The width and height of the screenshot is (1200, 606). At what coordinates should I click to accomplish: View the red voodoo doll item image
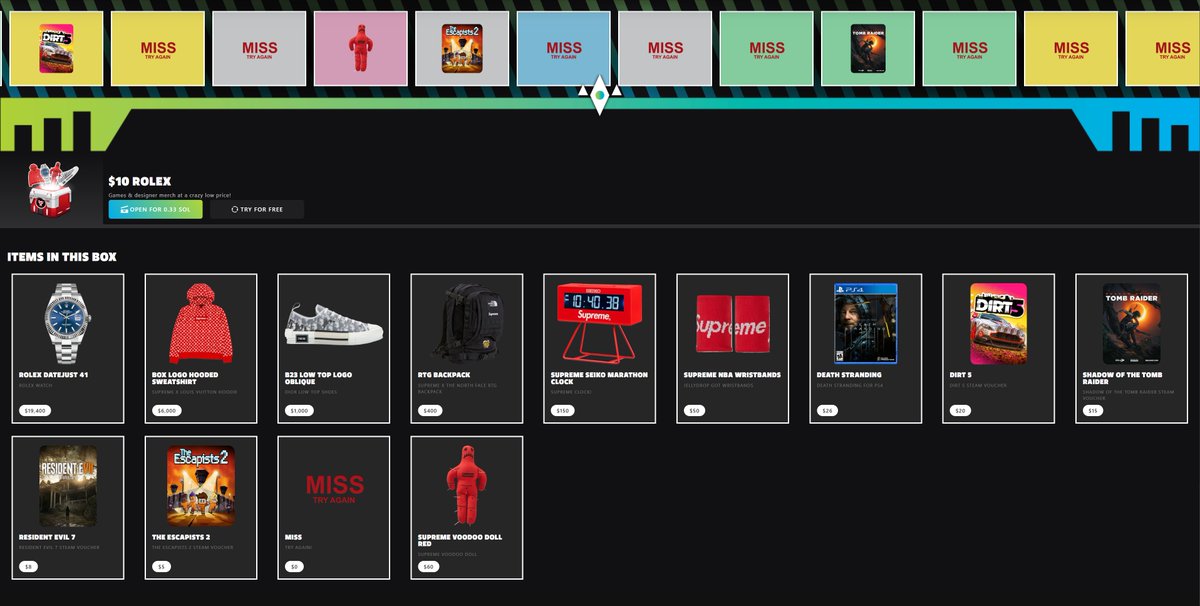(466, 486)
